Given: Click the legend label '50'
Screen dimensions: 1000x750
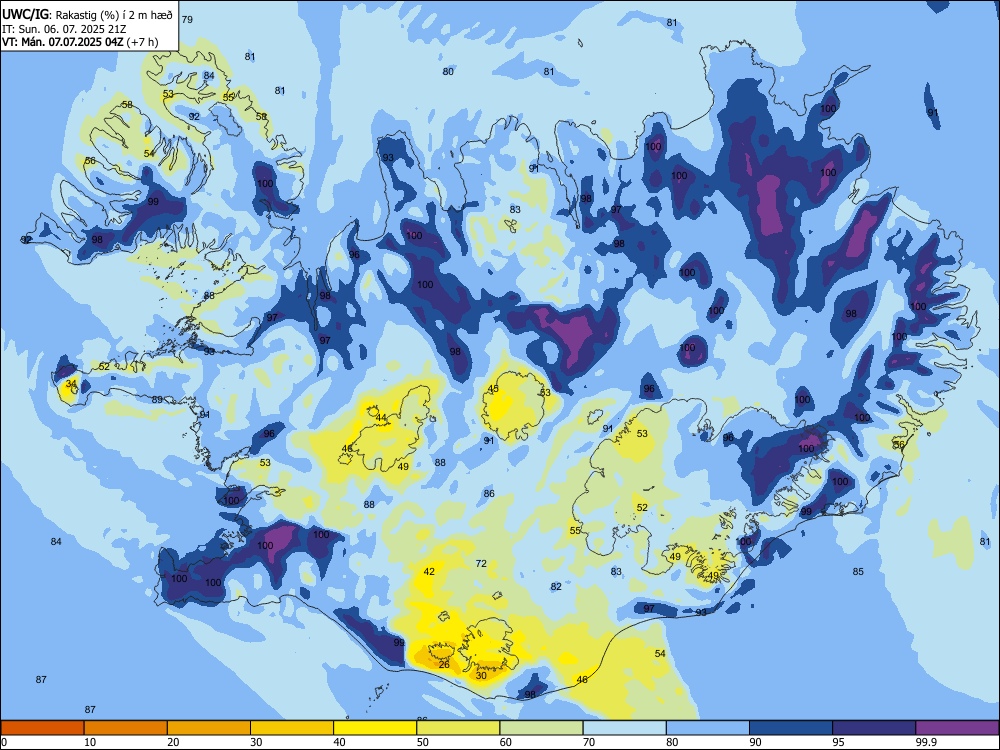Looking at the screenshot, I should (x=422, y=742).
